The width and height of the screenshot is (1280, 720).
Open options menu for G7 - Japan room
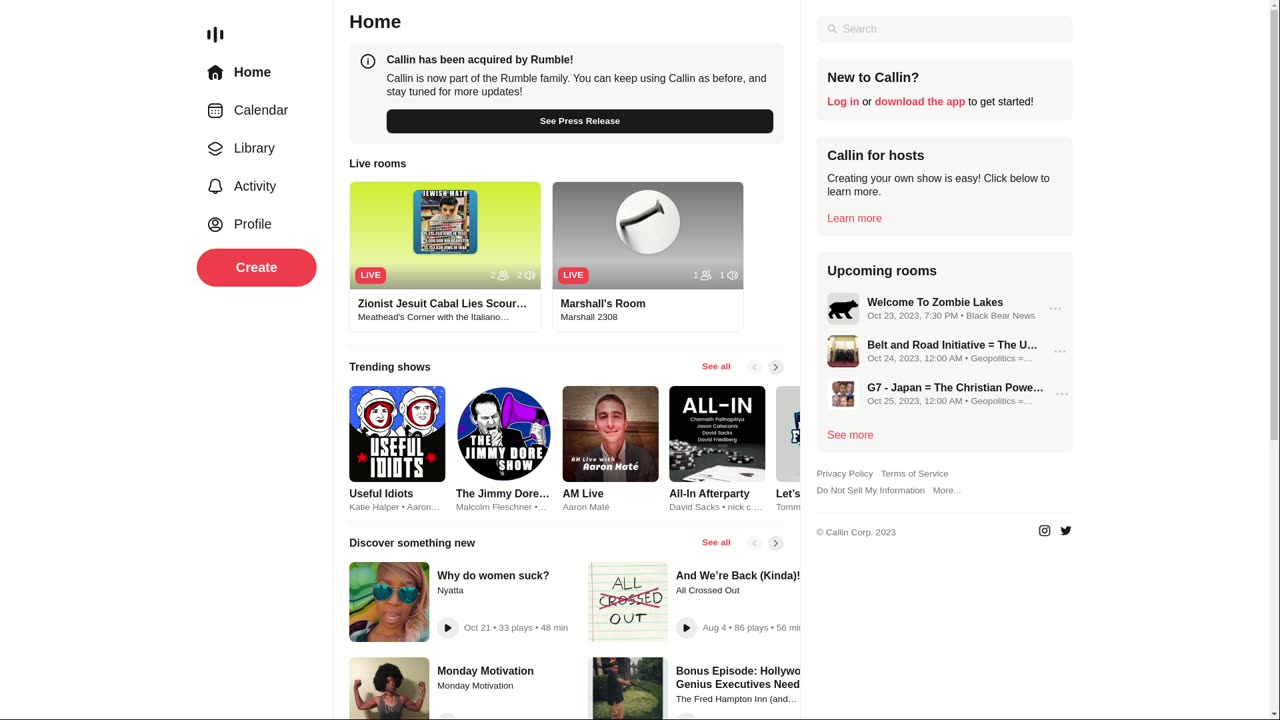tap(1062, 394)
